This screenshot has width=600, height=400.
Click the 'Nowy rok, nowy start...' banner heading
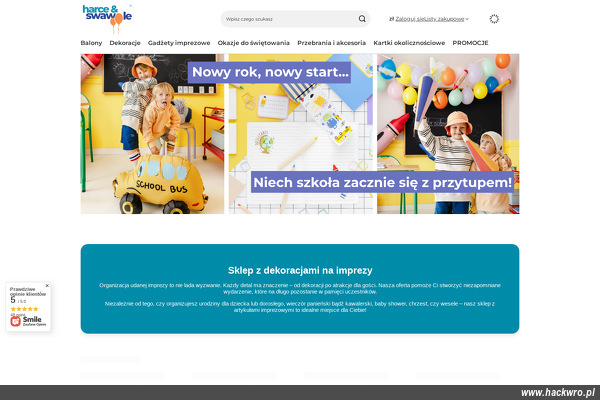(x=270, y=72)
